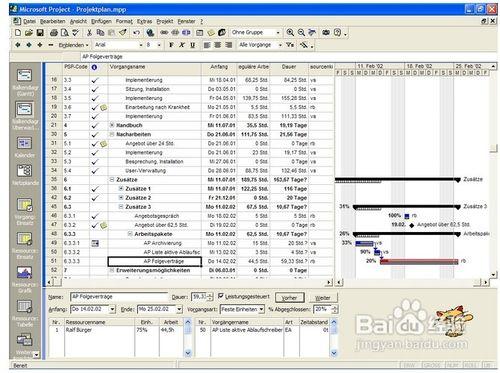Open Ressource: Grafik view

(x=25, y=279)
